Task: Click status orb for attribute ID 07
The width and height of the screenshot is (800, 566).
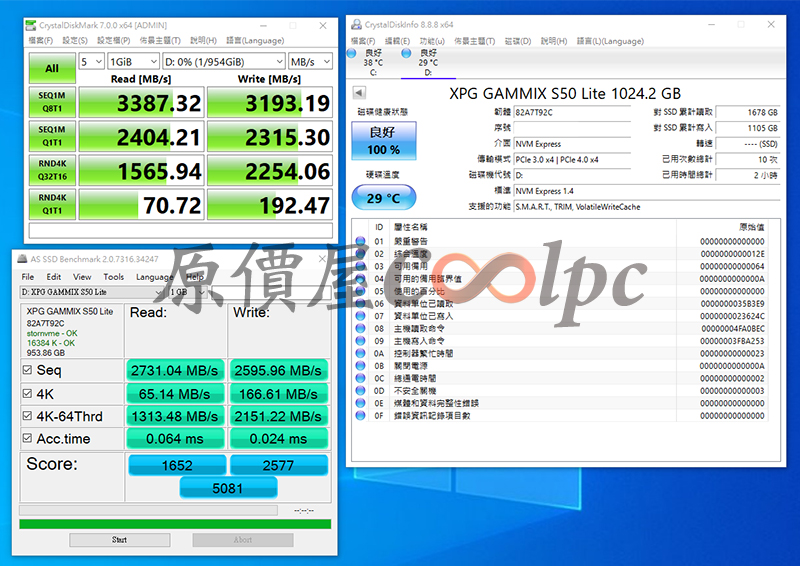Action: pos(360,316)
